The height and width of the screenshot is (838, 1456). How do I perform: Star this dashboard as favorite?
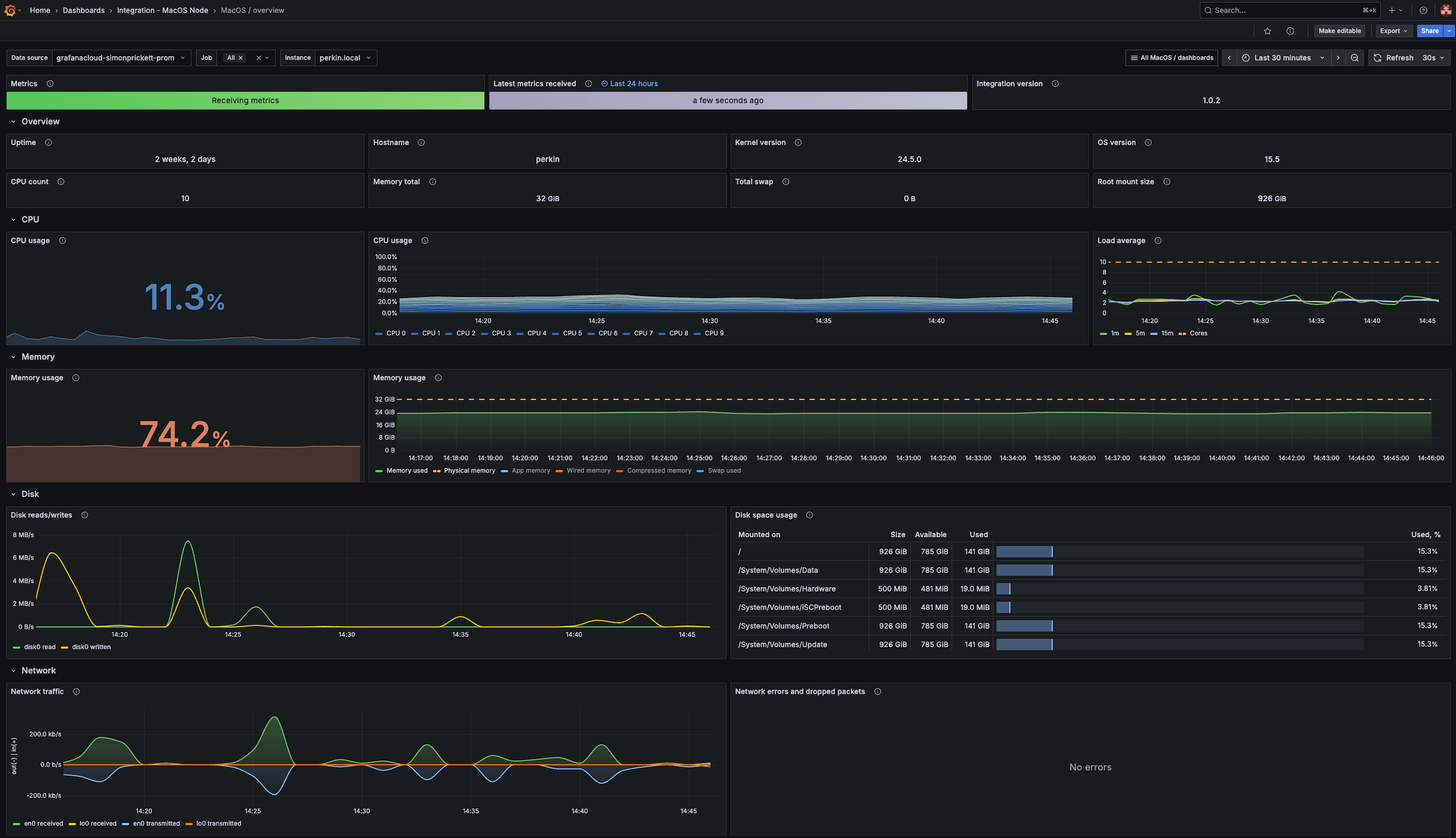point(1267,31)
